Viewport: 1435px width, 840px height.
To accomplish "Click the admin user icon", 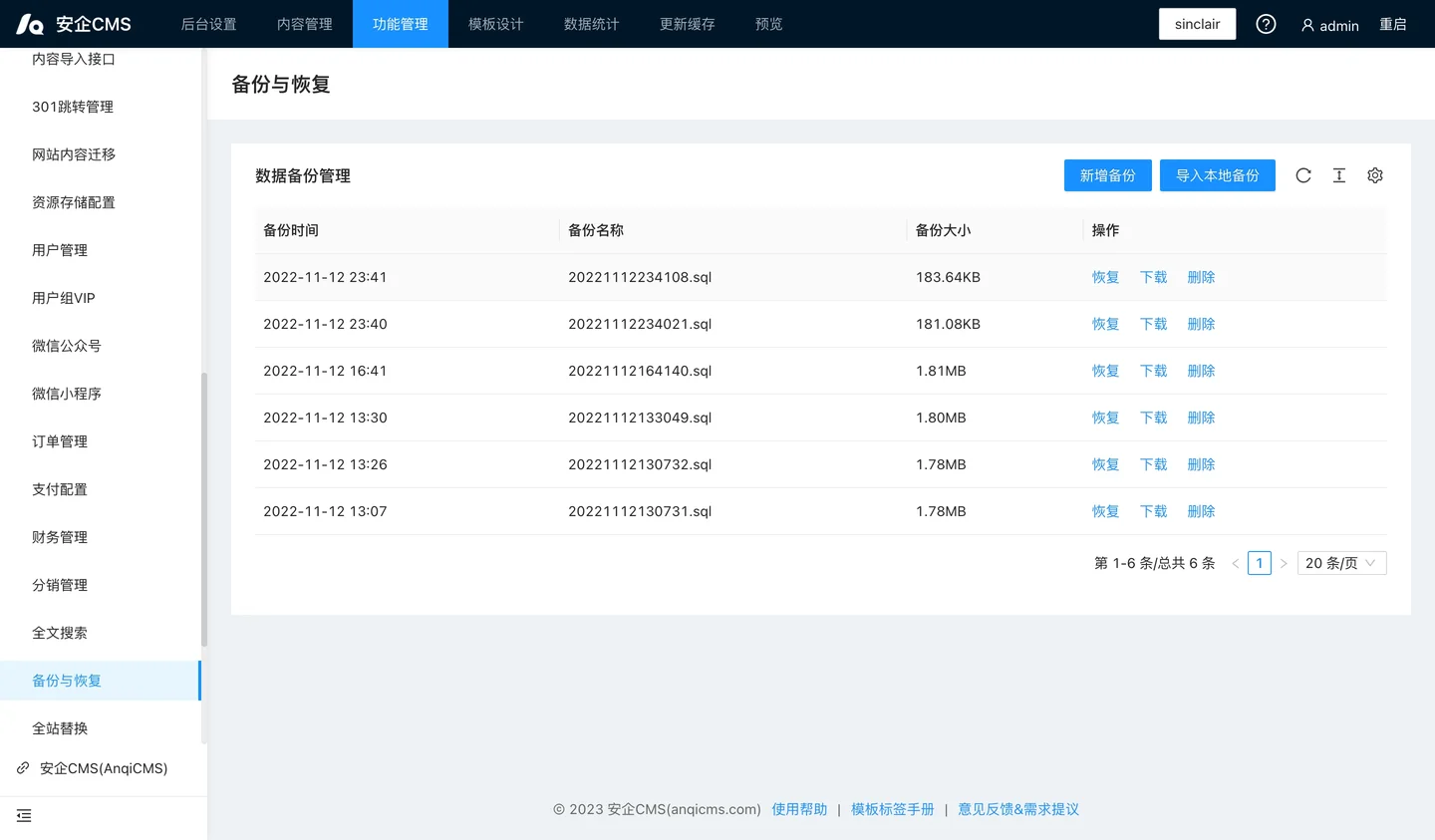I will [x=1307, y=25].
